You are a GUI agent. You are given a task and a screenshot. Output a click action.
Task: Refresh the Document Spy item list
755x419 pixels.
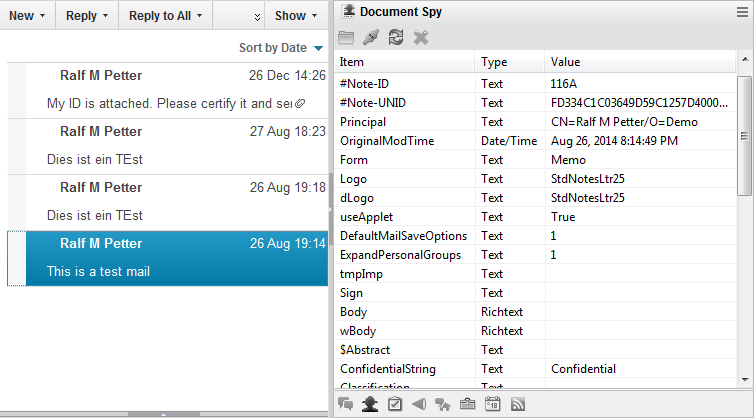396,37
